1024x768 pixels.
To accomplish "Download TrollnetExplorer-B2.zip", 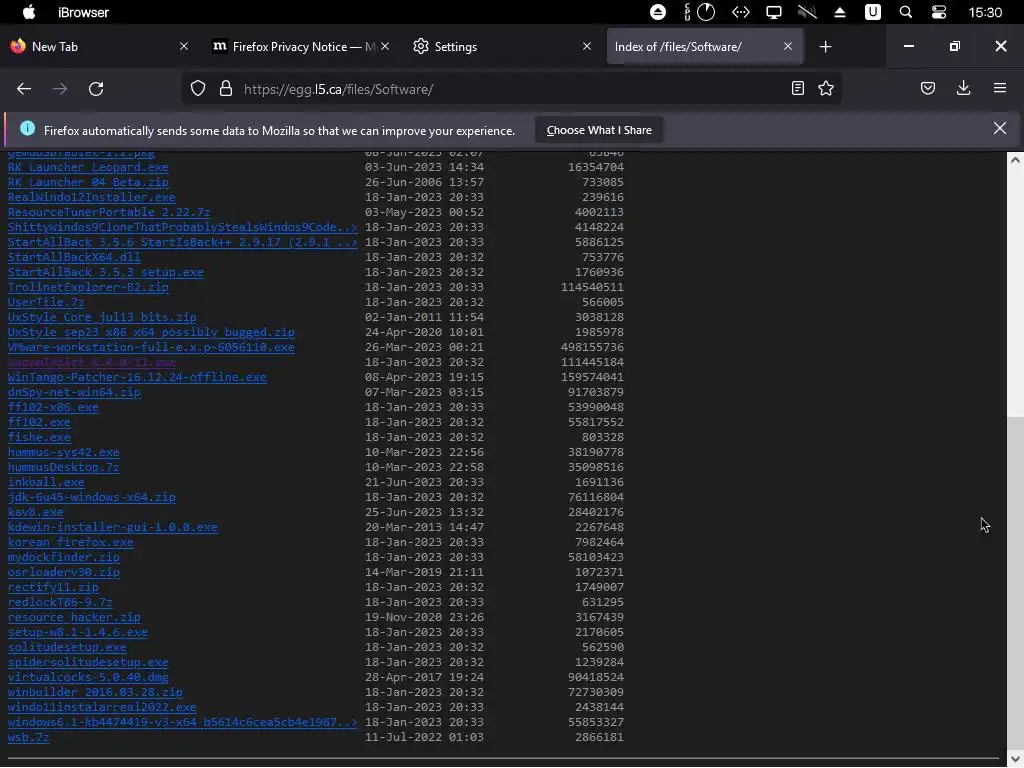I will [x=88, y=287].
